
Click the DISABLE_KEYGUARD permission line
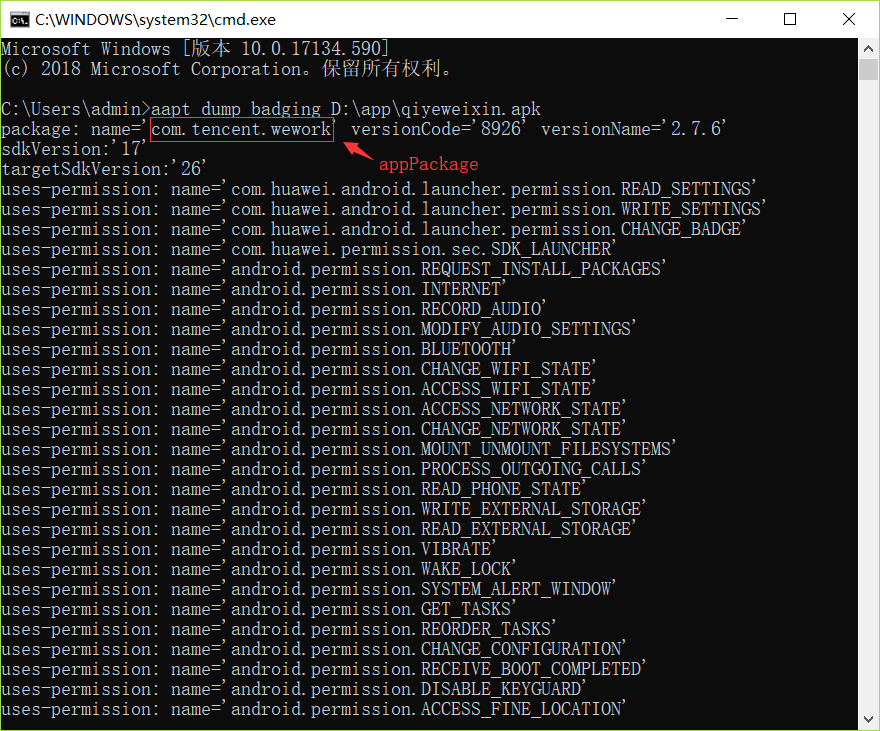[x=293, y=689]
